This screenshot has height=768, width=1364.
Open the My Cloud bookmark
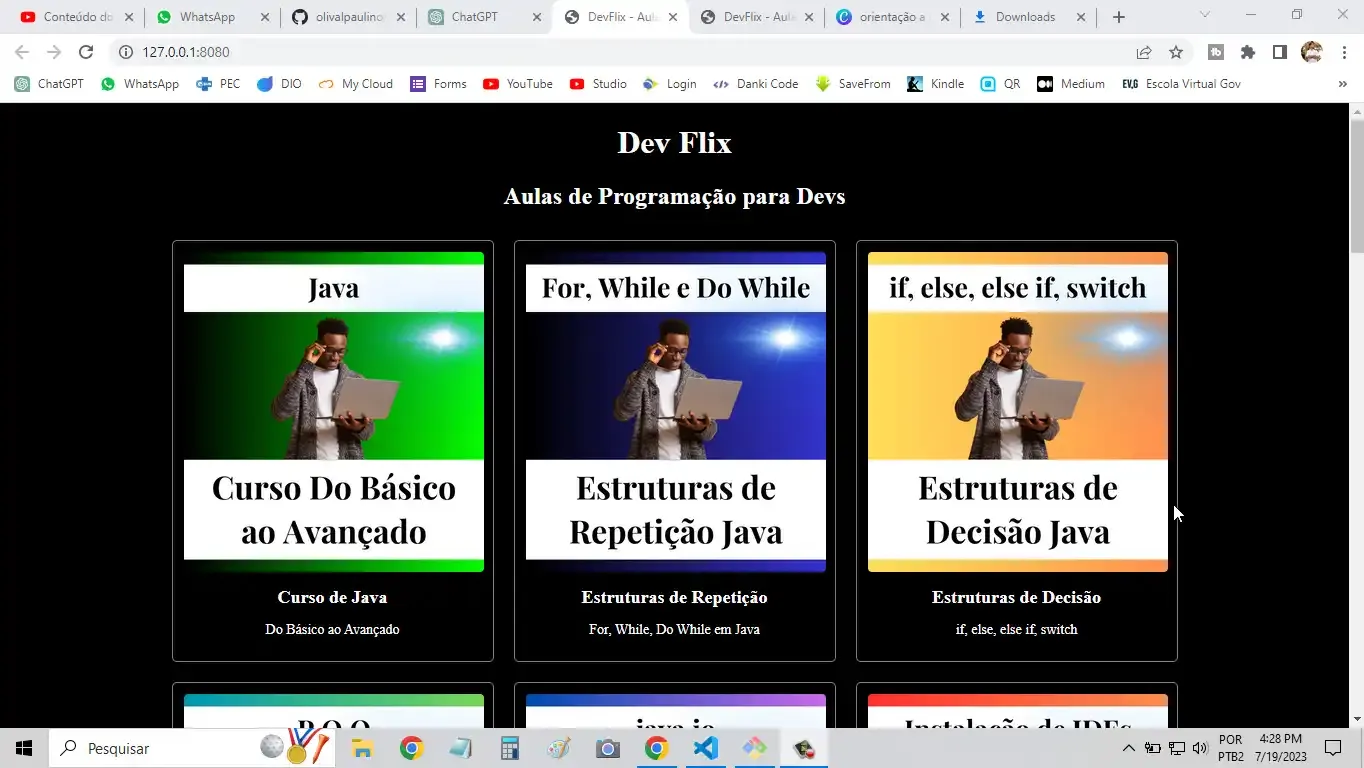tap(355, 84)
